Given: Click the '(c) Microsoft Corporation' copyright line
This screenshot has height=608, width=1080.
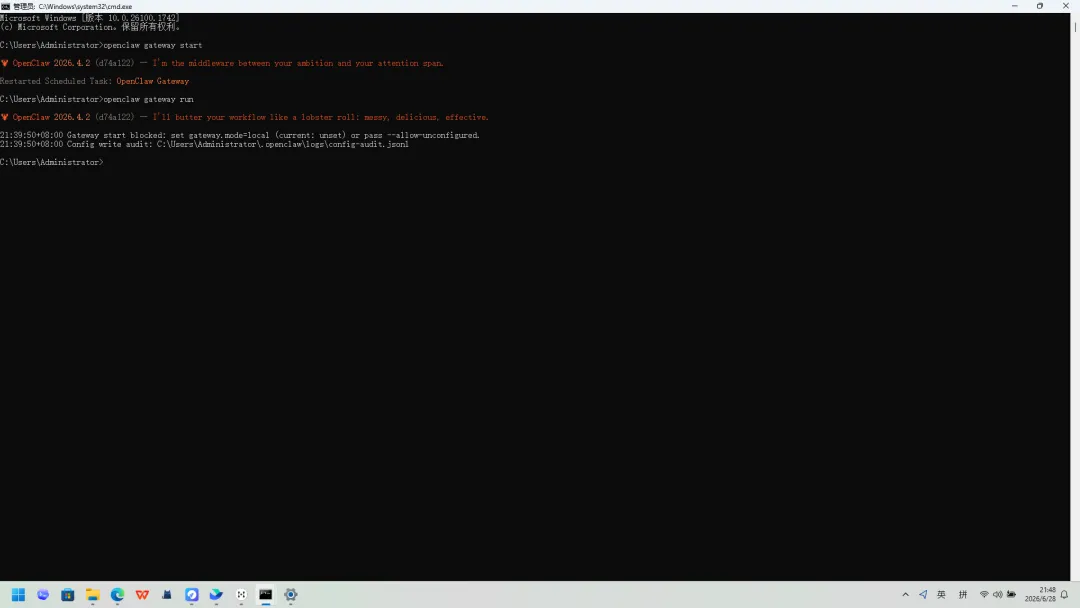Looking at the screenshot, I should point(90,28).
